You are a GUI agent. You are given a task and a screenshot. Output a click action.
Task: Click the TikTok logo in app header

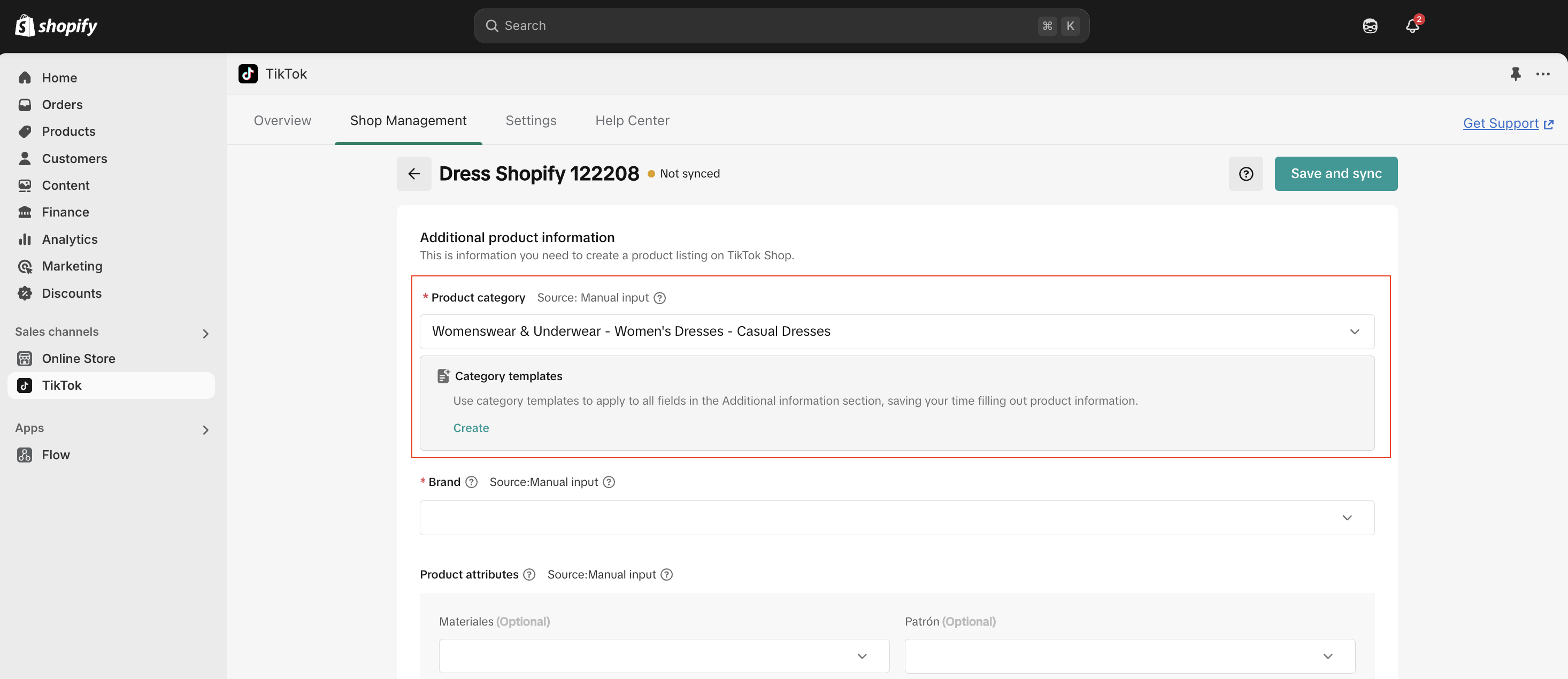click(248, 74)
